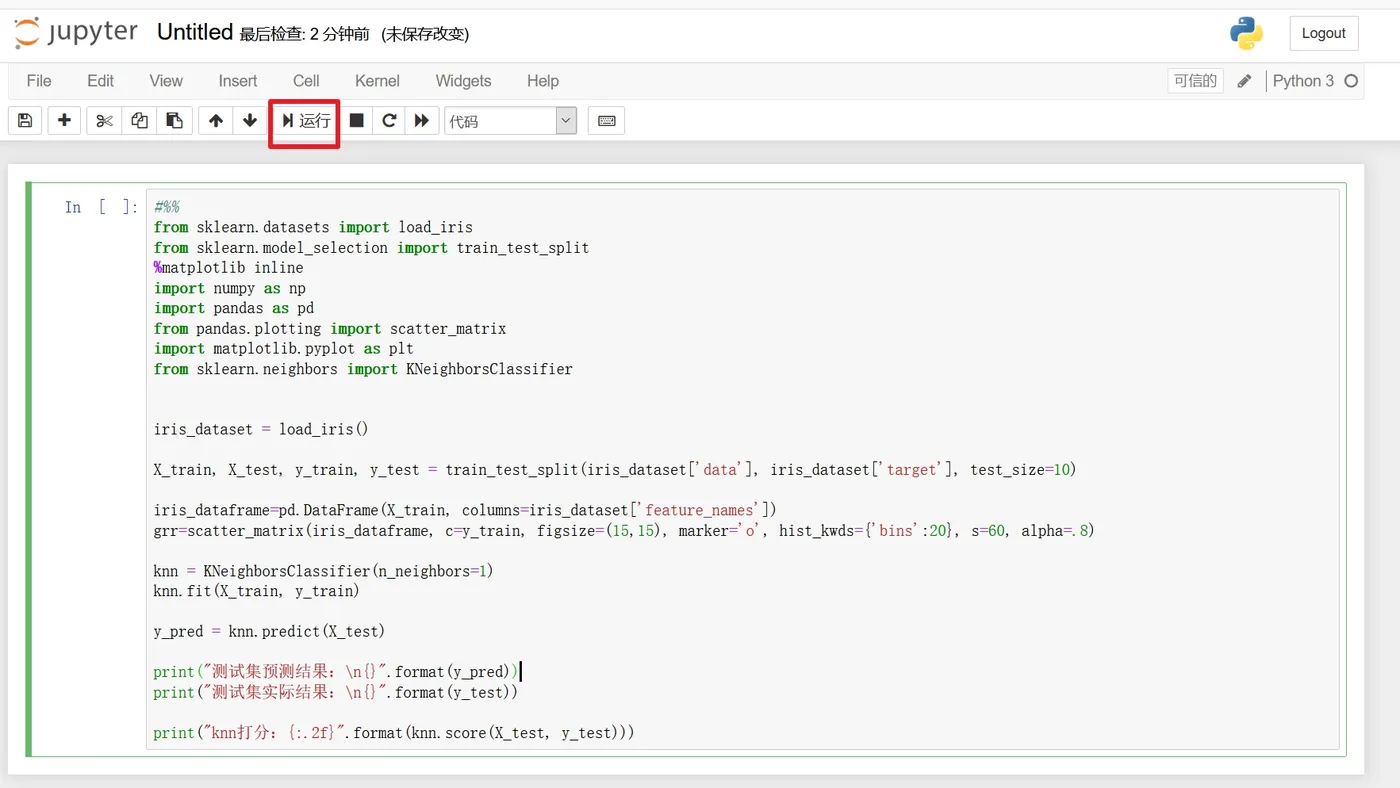Viewport: 1400px width, 788px height.
Task: Click the import numpy as np line
Action: click(x=230, y=288)
